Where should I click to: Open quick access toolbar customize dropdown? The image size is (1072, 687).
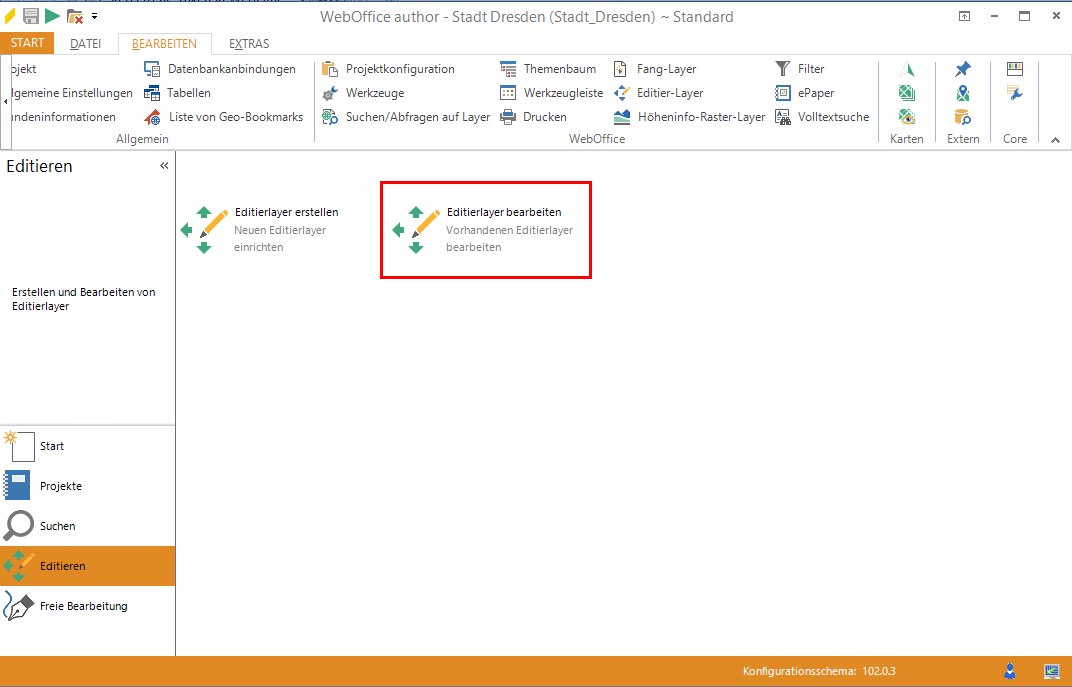(94, 16)
